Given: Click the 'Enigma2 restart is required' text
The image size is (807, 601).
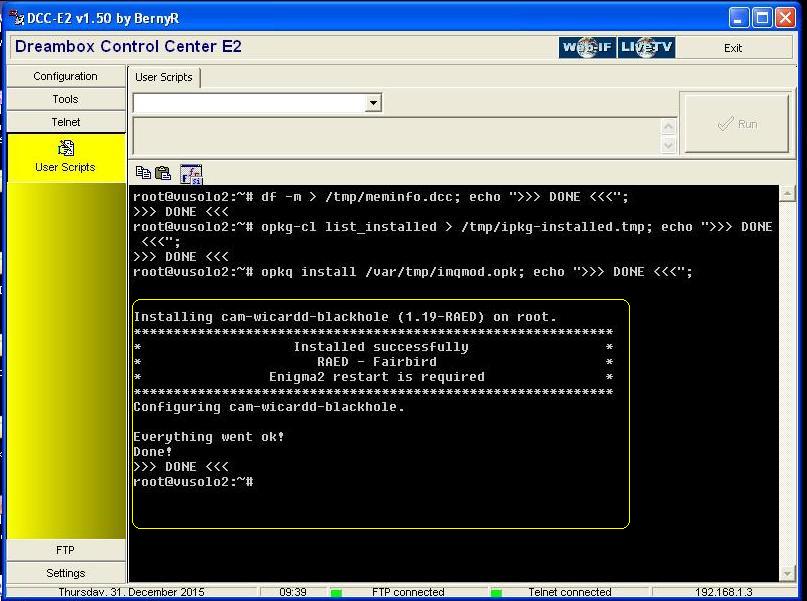Looking at the screenshot, I should pyautogui.click(x=377, y=377).
